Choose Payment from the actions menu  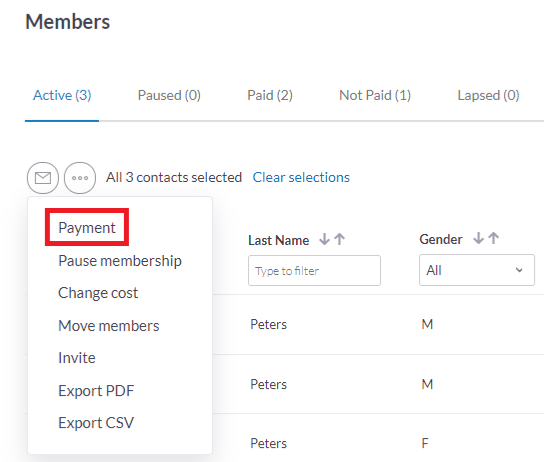point(87,228)
